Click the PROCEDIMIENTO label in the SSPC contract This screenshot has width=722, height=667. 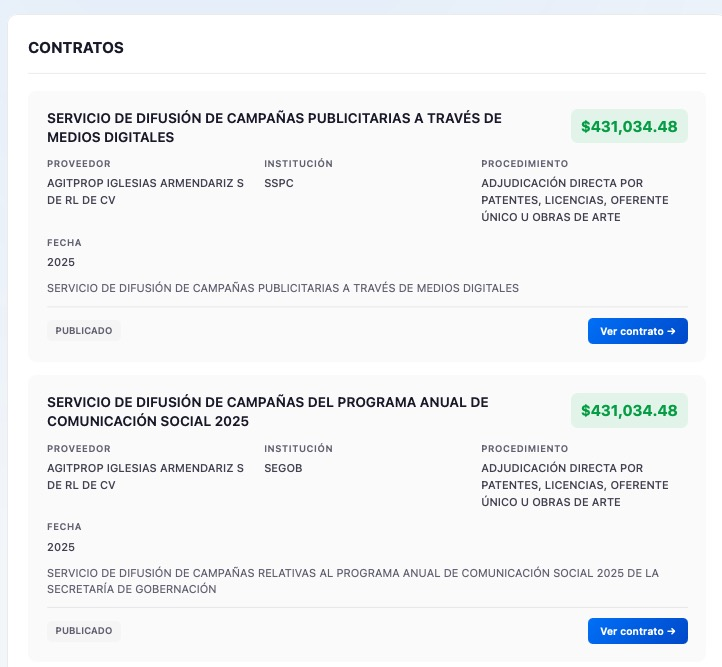coord(524,164)
